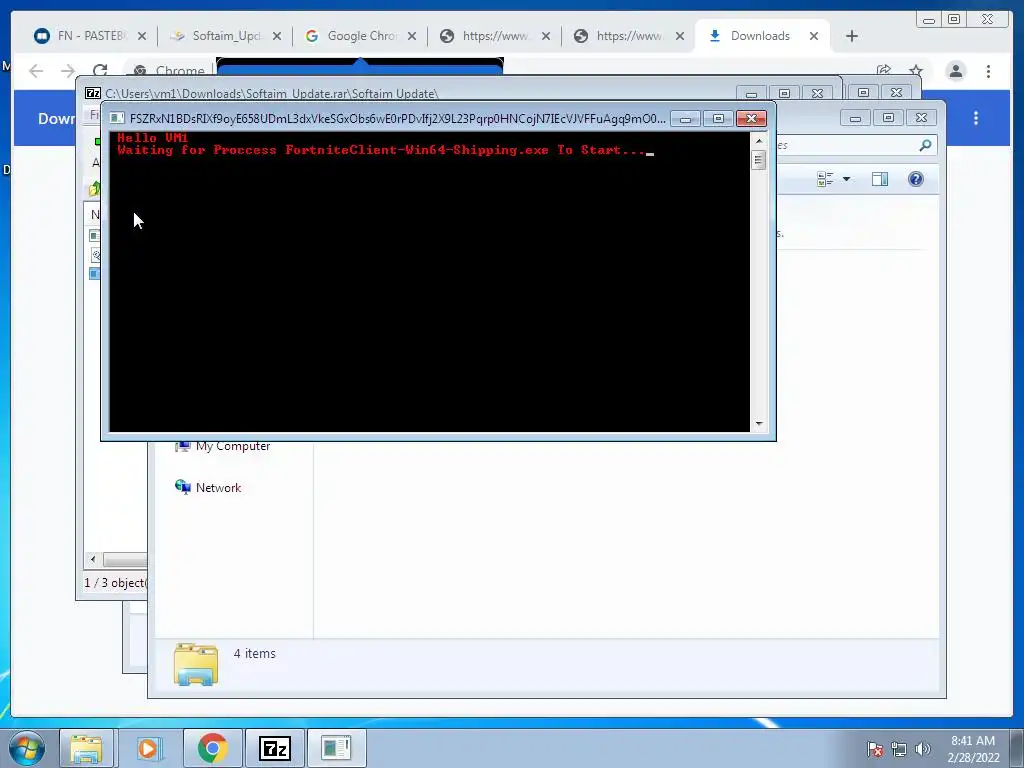Open the Chrome three-dot menu
The width and height of the screenshot is (1024, 768).
coord(989,71)
